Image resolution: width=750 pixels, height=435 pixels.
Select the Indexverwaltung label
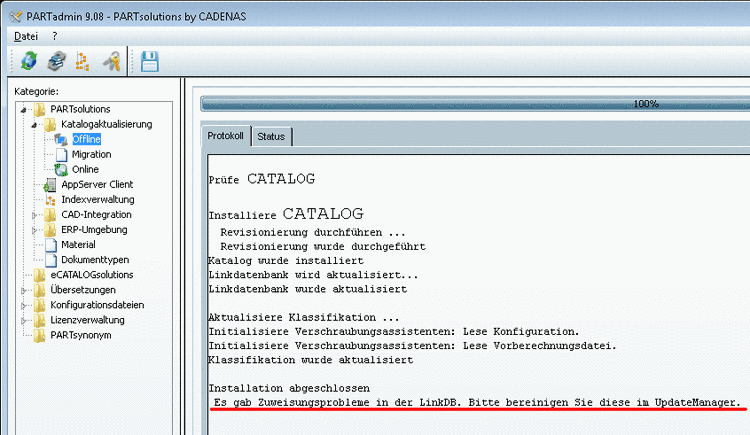[98, 200]
